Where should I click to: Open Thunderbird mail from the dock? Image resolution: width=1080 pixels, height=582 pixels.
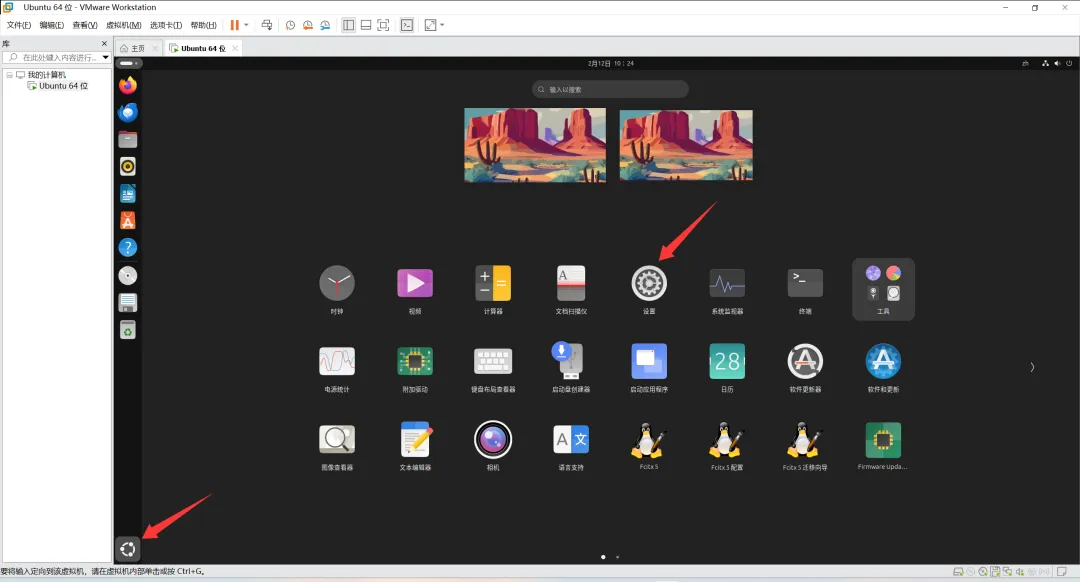pos(127,112)
